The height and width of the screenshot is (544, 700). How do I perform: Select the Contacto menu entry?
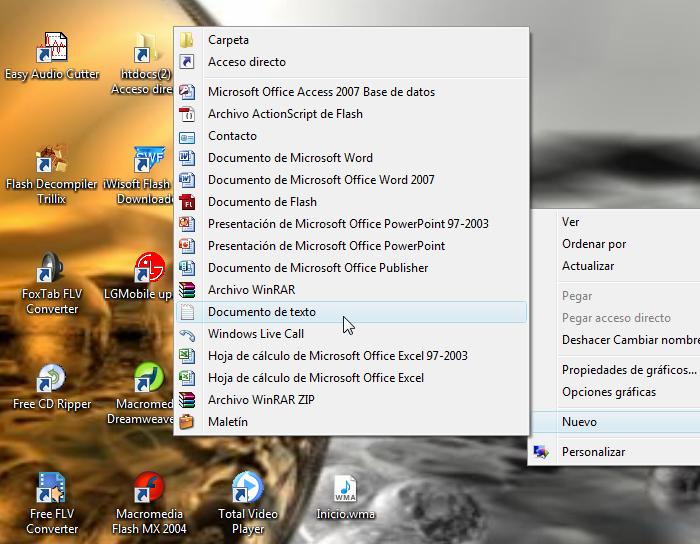coord(351,136)
